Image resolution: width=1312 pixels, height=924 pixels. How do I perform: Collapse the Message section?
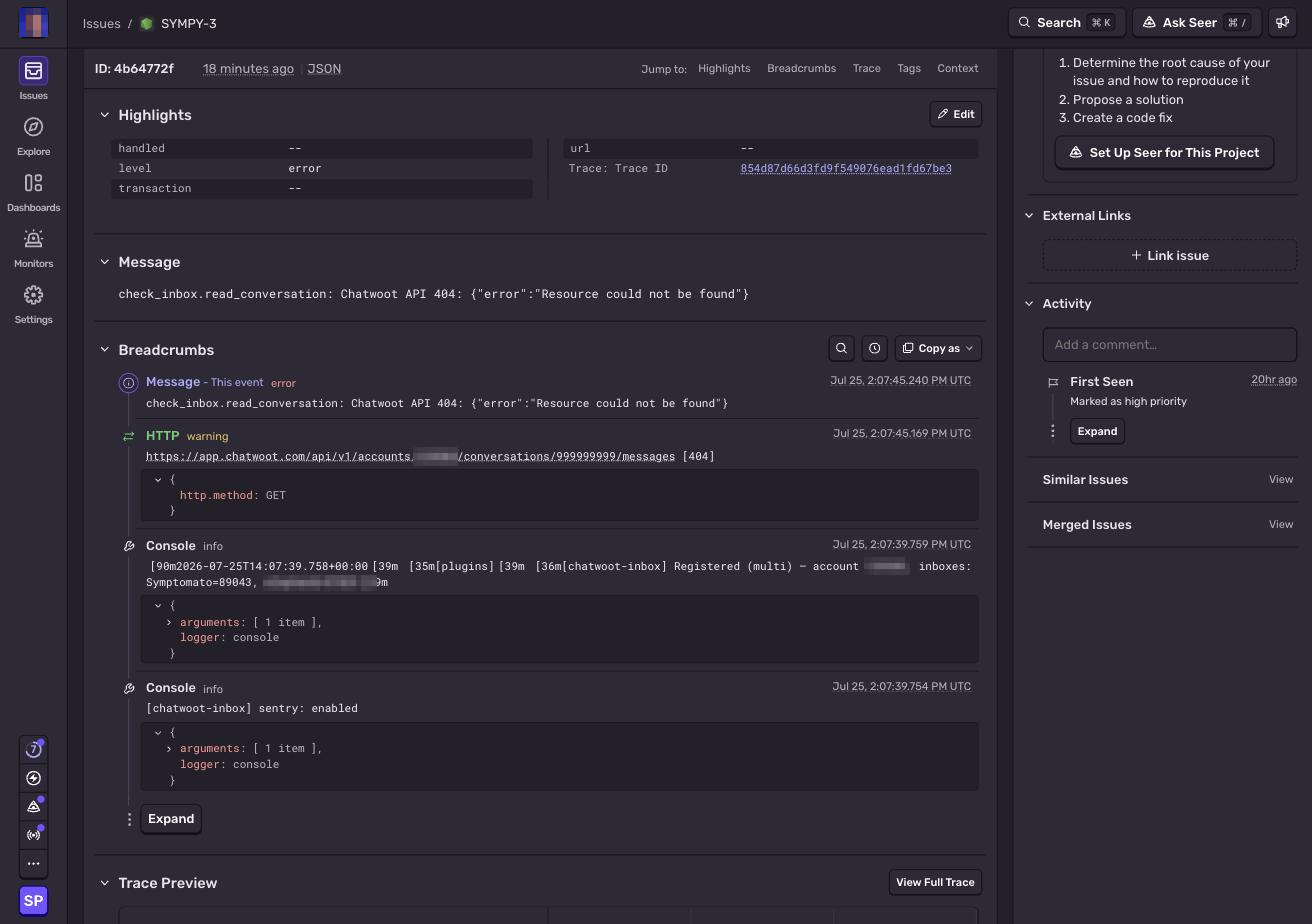click(x=104, y=262)
